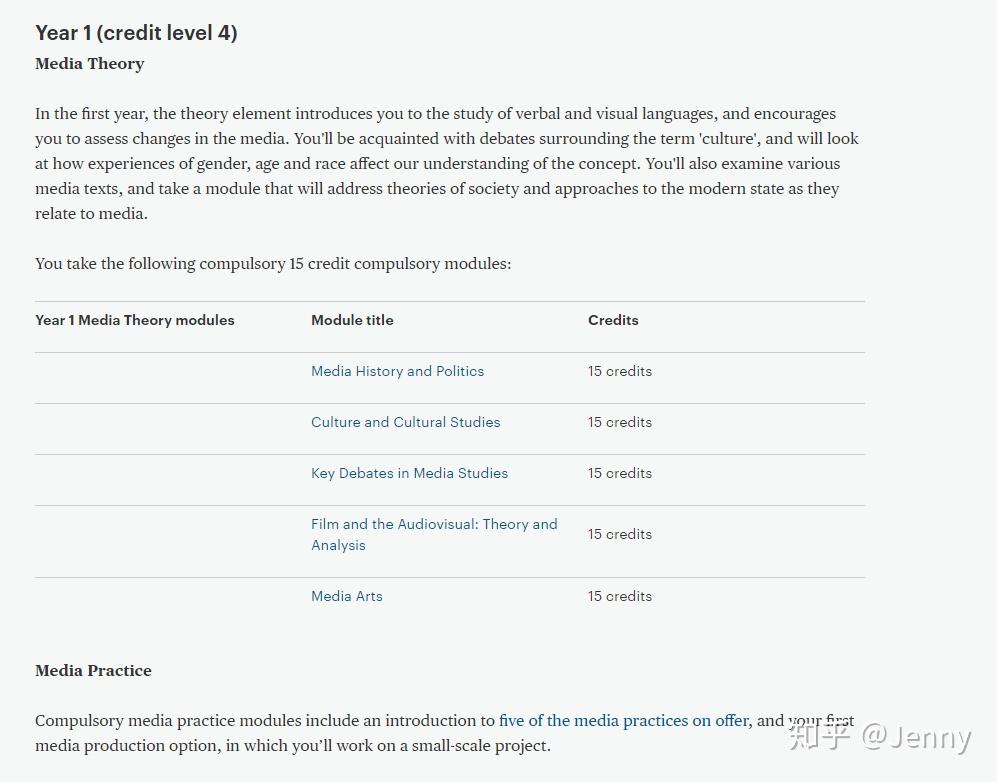Follow five of the media practices link
Screen dimensions: 997x782
coord(624,720)
